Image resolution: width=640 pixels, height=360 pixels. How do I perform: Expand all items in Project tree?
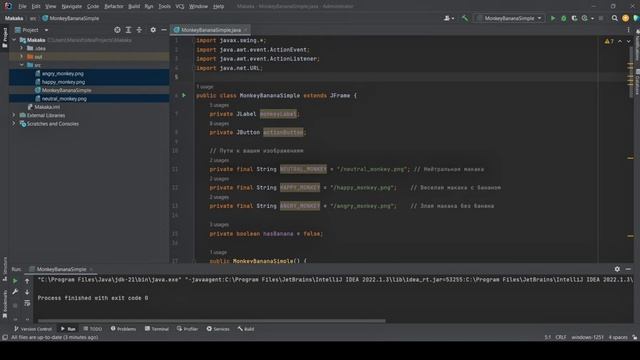pos(128,30)
